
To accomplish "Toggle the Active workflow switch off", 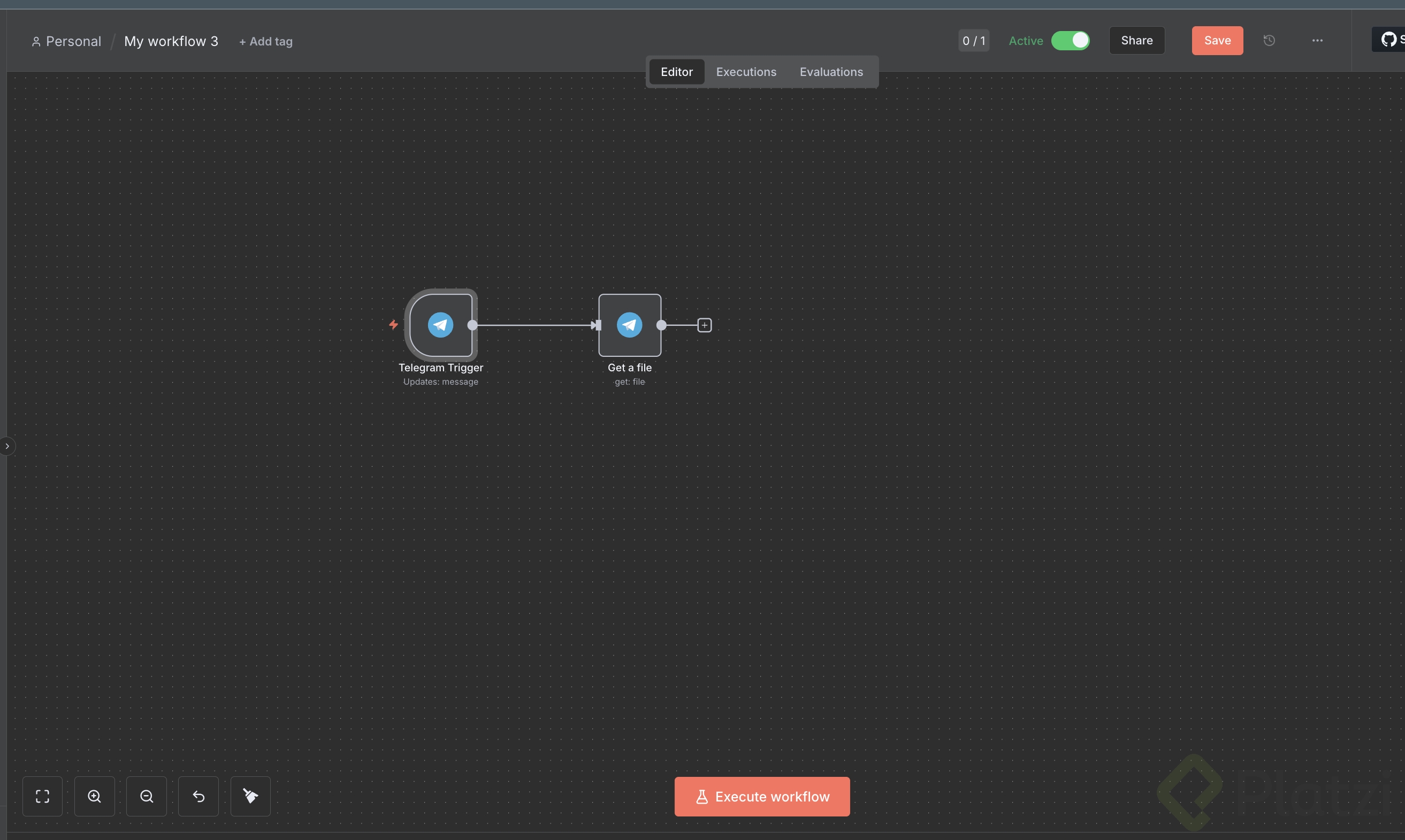I will tap(1070, 41).
